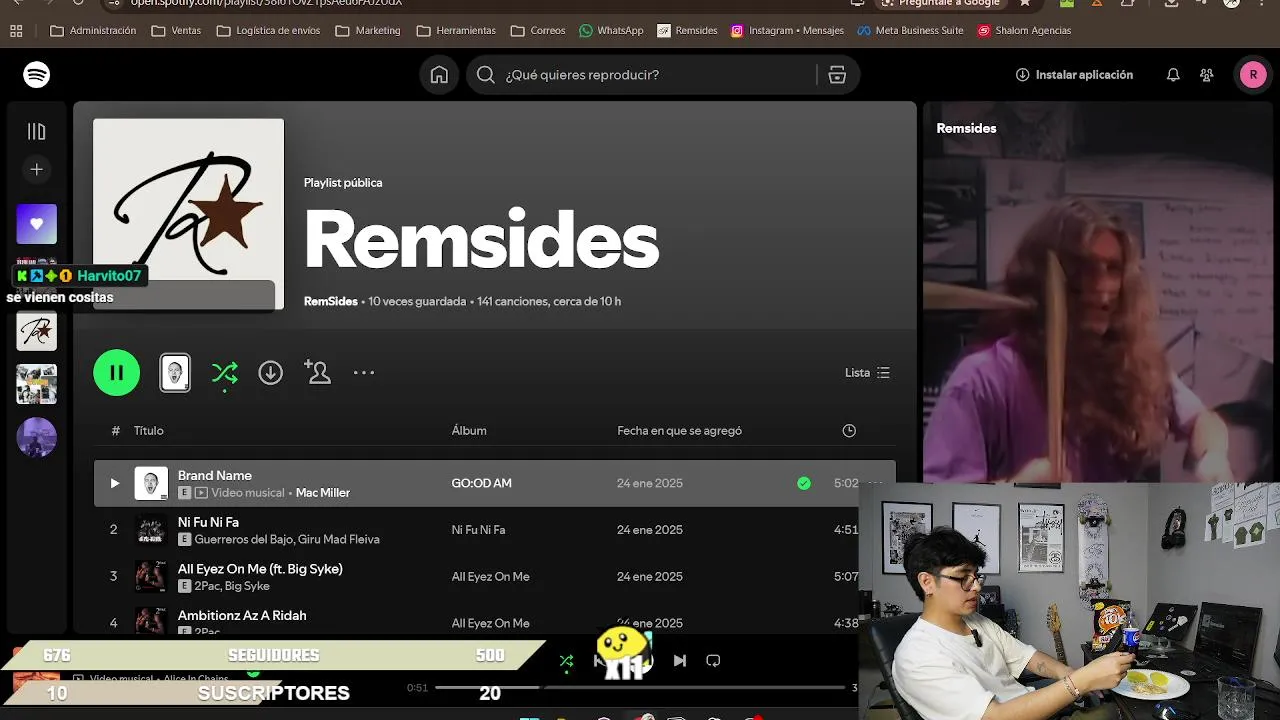Image resolution: width=1280 pixels, height=720 pixels.
Task: Sort by duration clock icon
Action: tap(849, 431)
